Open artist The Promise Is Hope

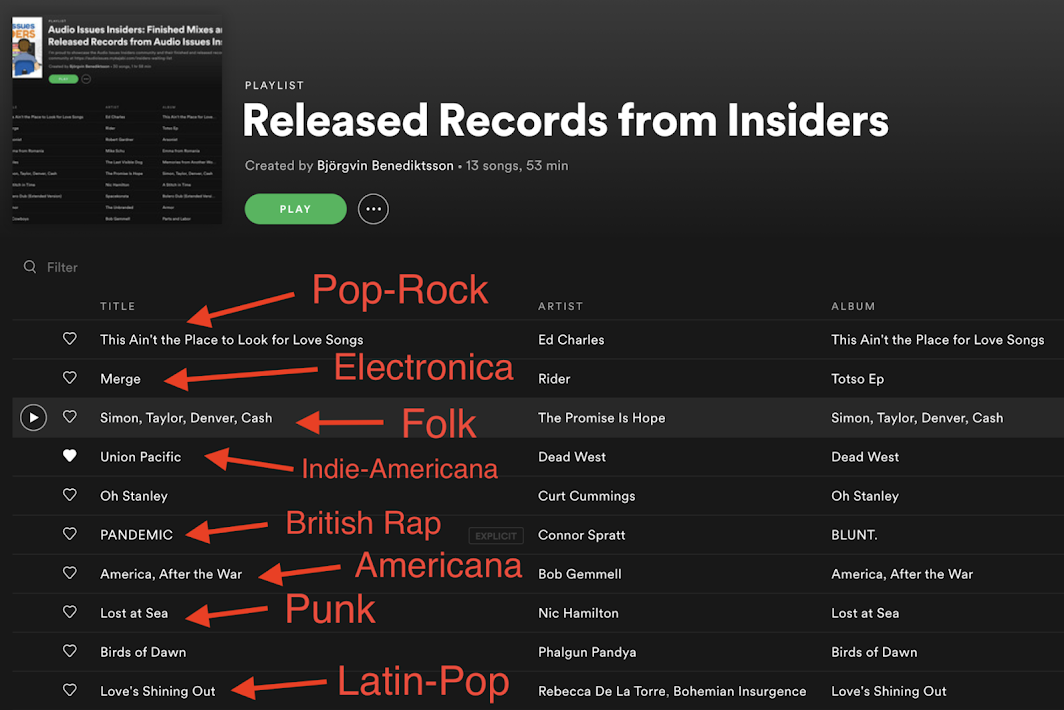pyautogui.click(x=602, y=418)
